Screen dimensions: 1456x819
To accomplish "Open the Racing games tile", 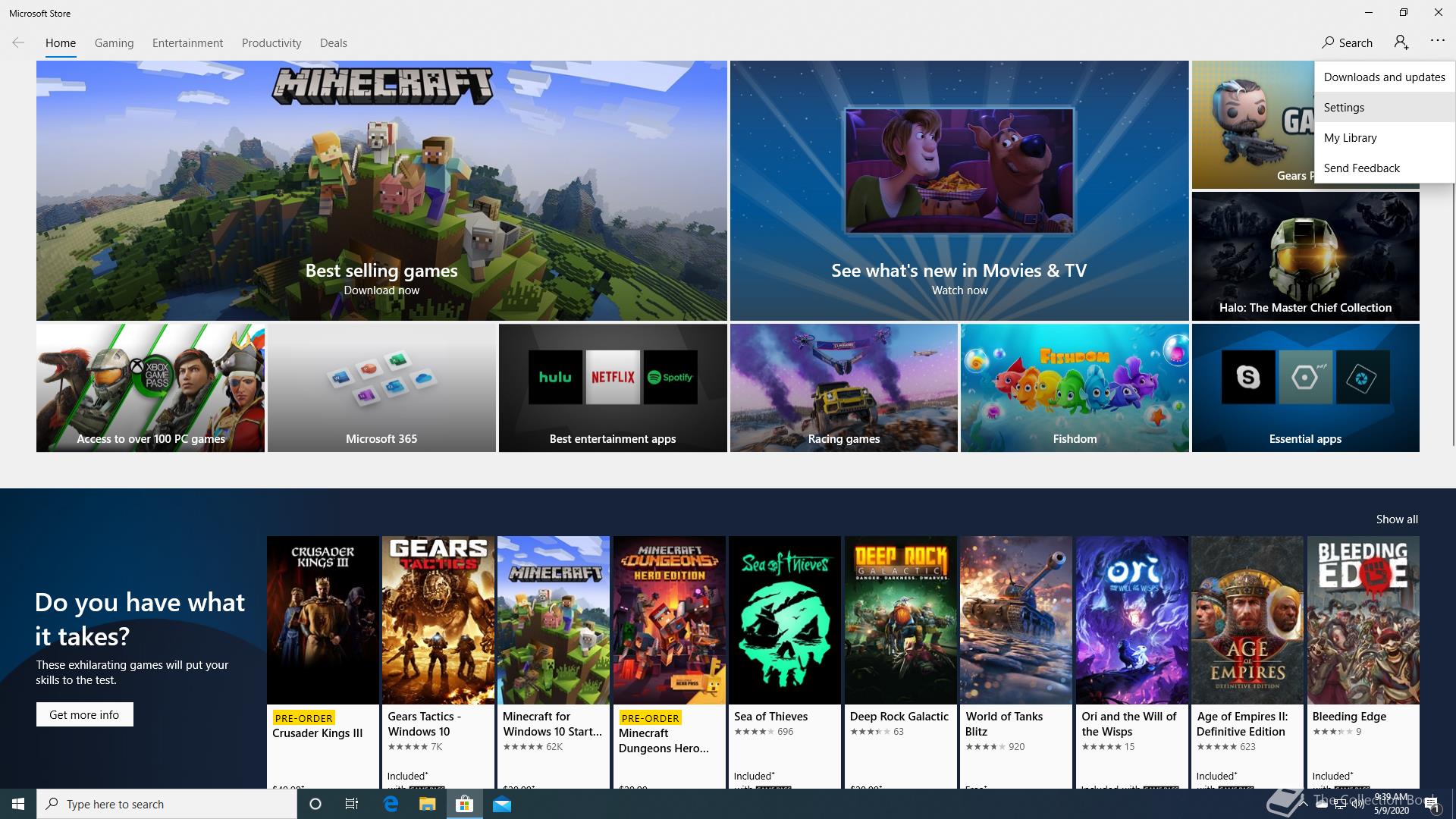I will click(x=844, y=388).
